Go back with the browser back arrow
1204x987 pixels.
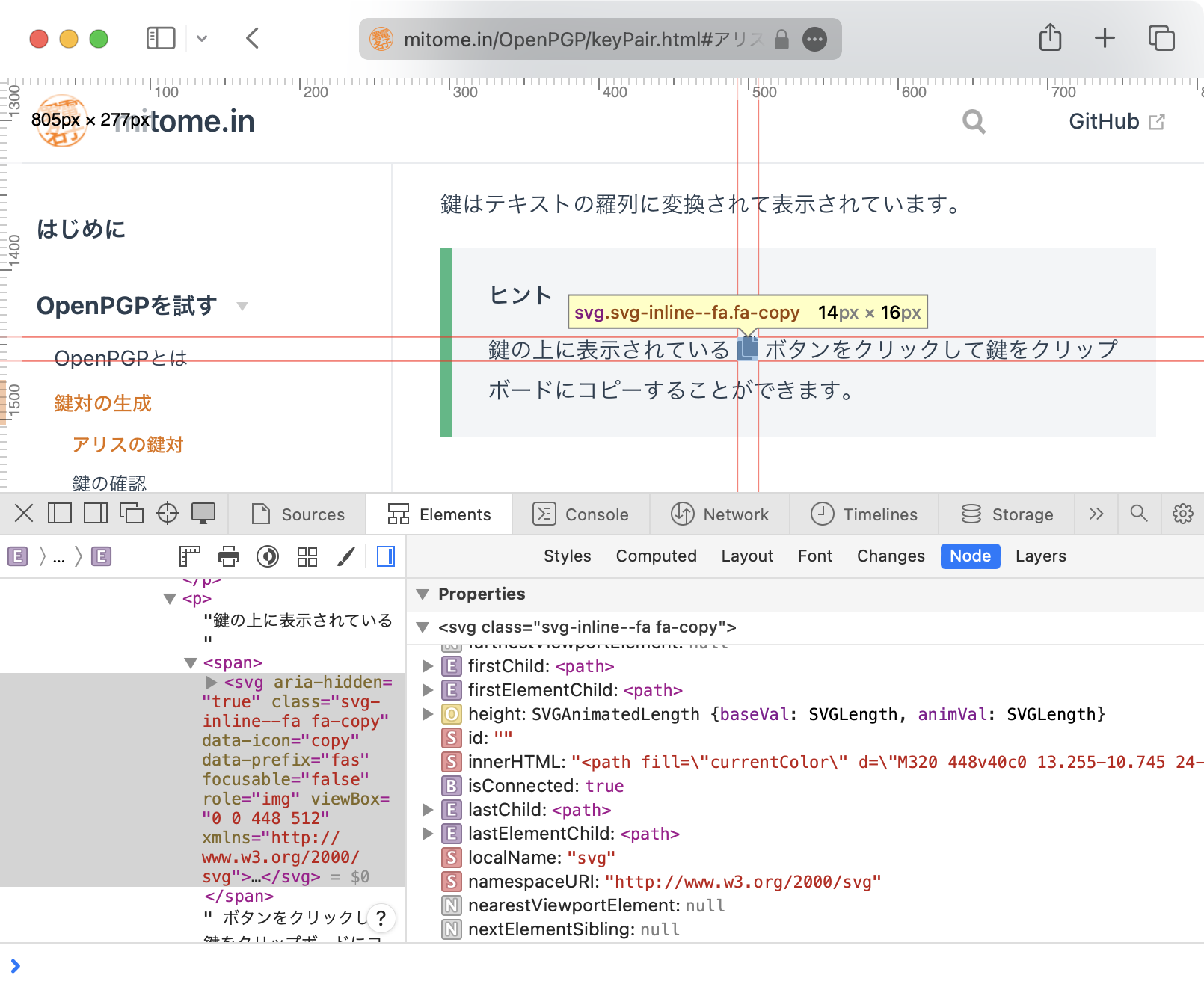[x=252, y=38]
